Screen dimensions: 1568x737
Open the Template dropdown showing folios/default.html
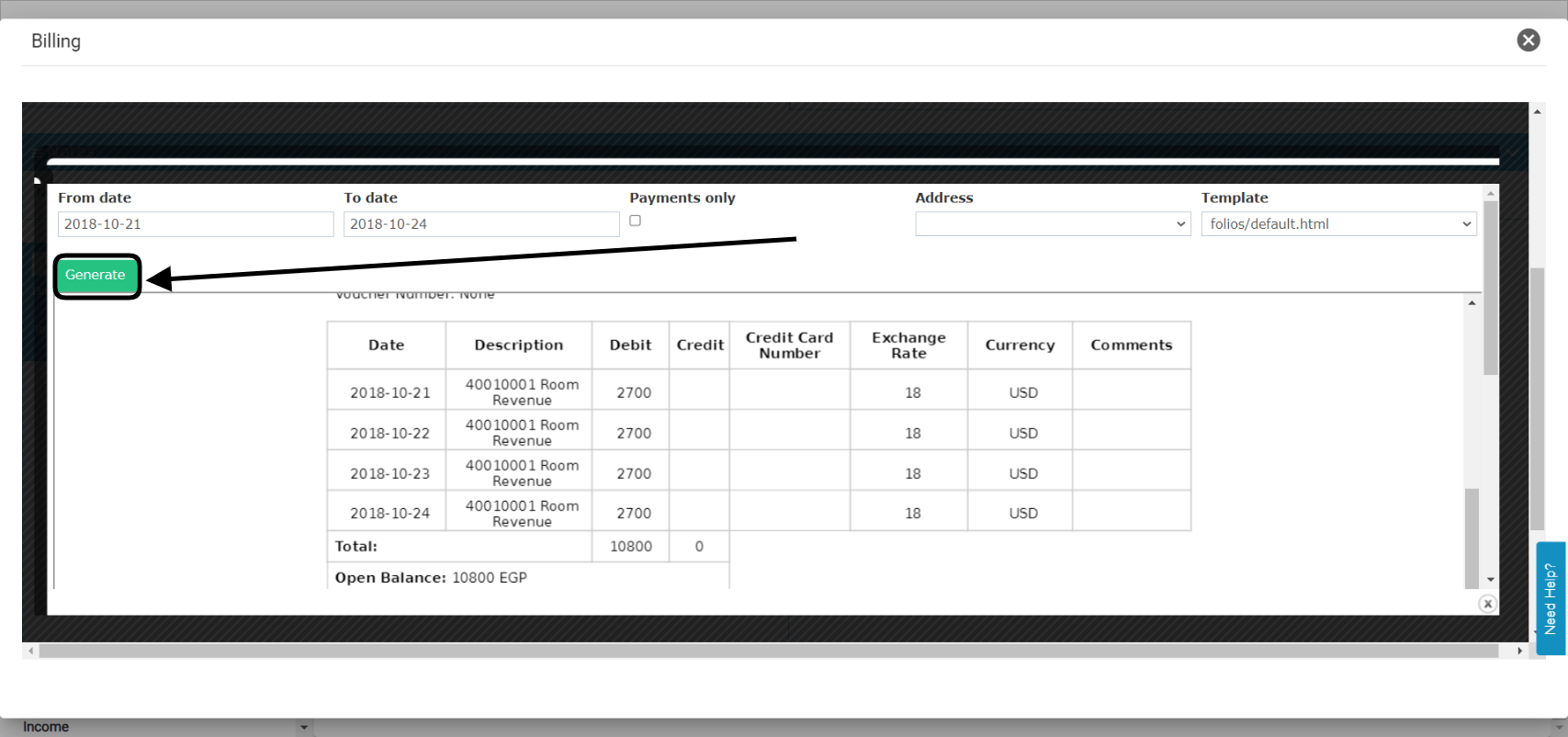click(x=1338, y=224)
